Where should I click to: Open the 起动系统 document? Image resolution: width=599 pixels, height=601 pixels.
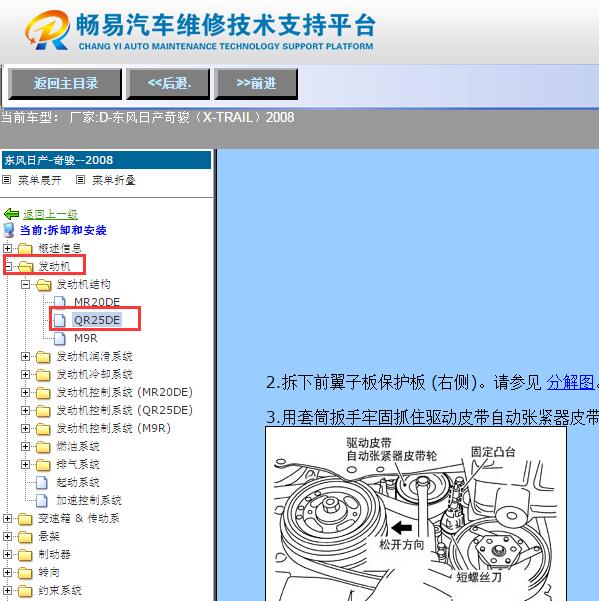pyautogui.click(x=78, y=482)
